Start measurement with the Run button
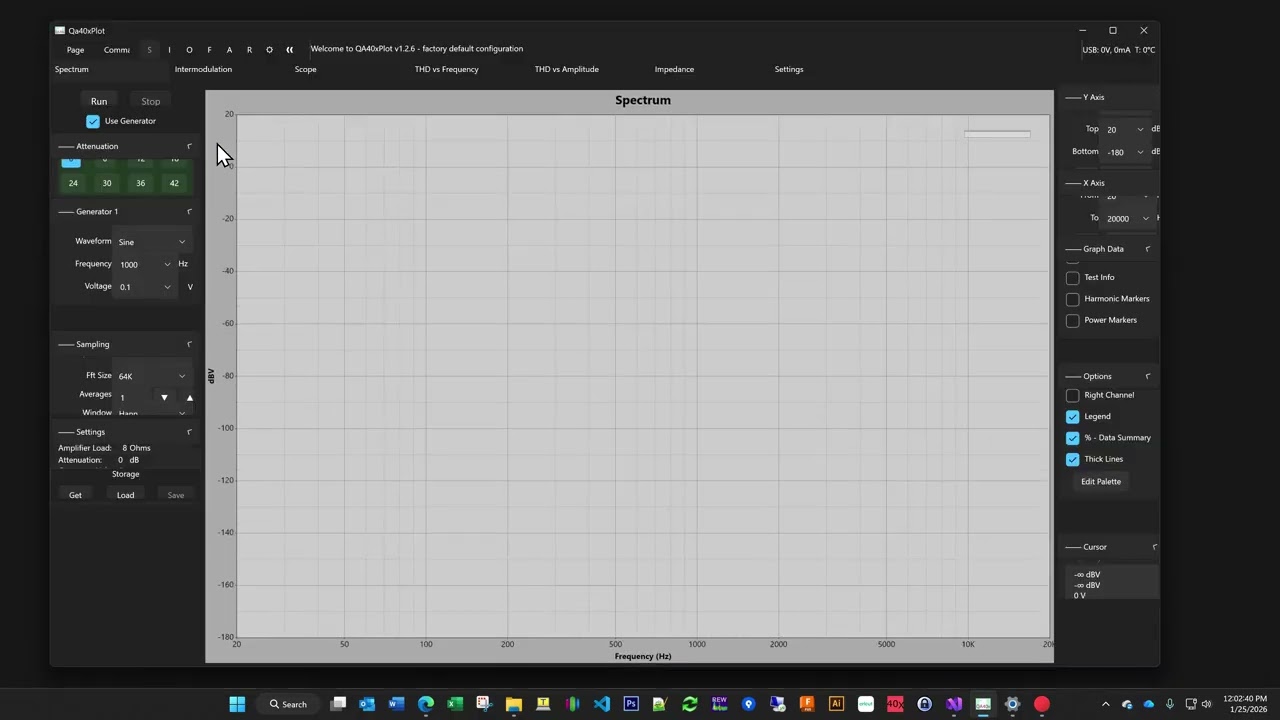The height and width of the screenshot is (720, 1280). tap(99, 101)
